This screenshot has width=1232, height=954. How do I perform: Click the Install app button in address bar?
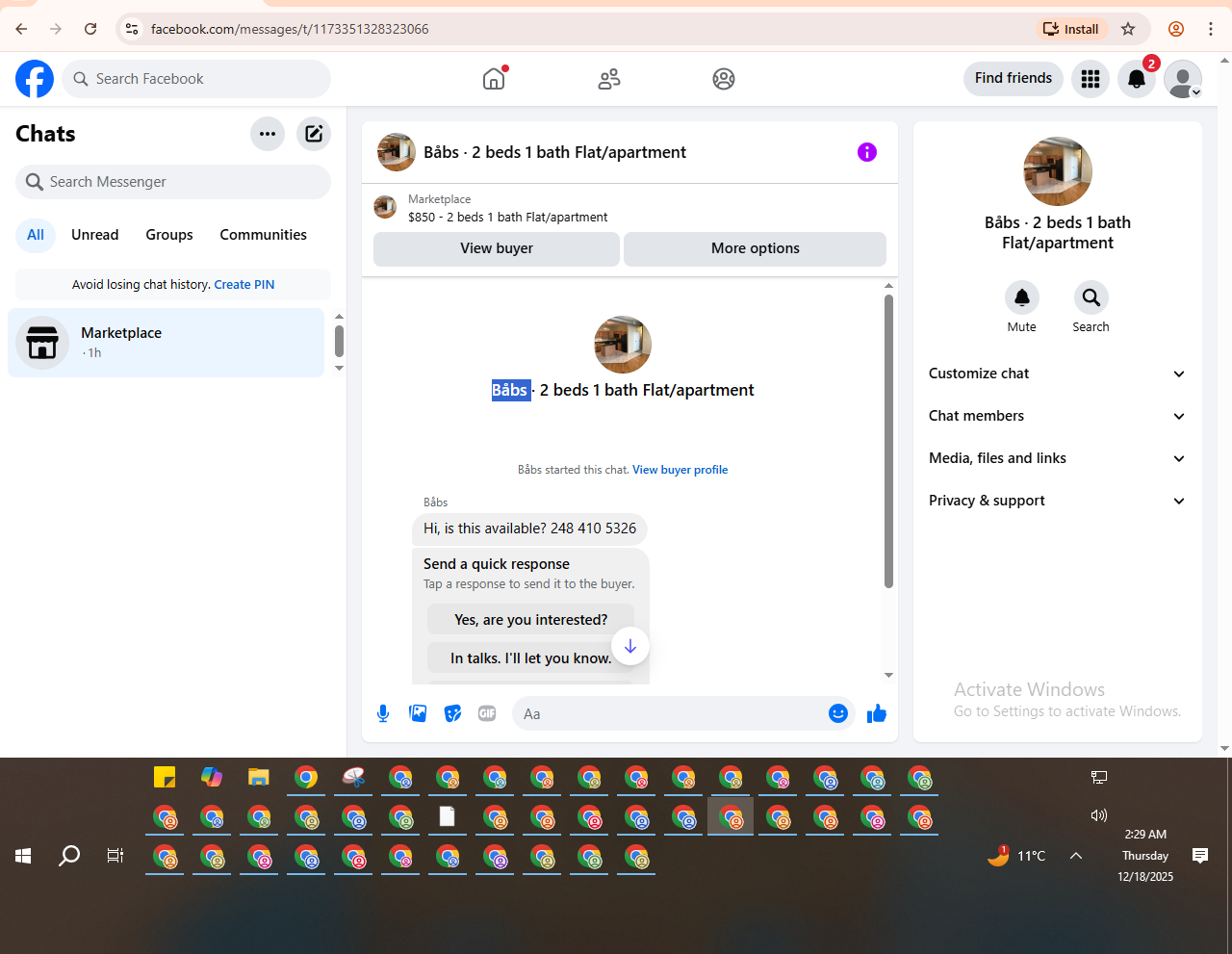[x=1071, y=29]
